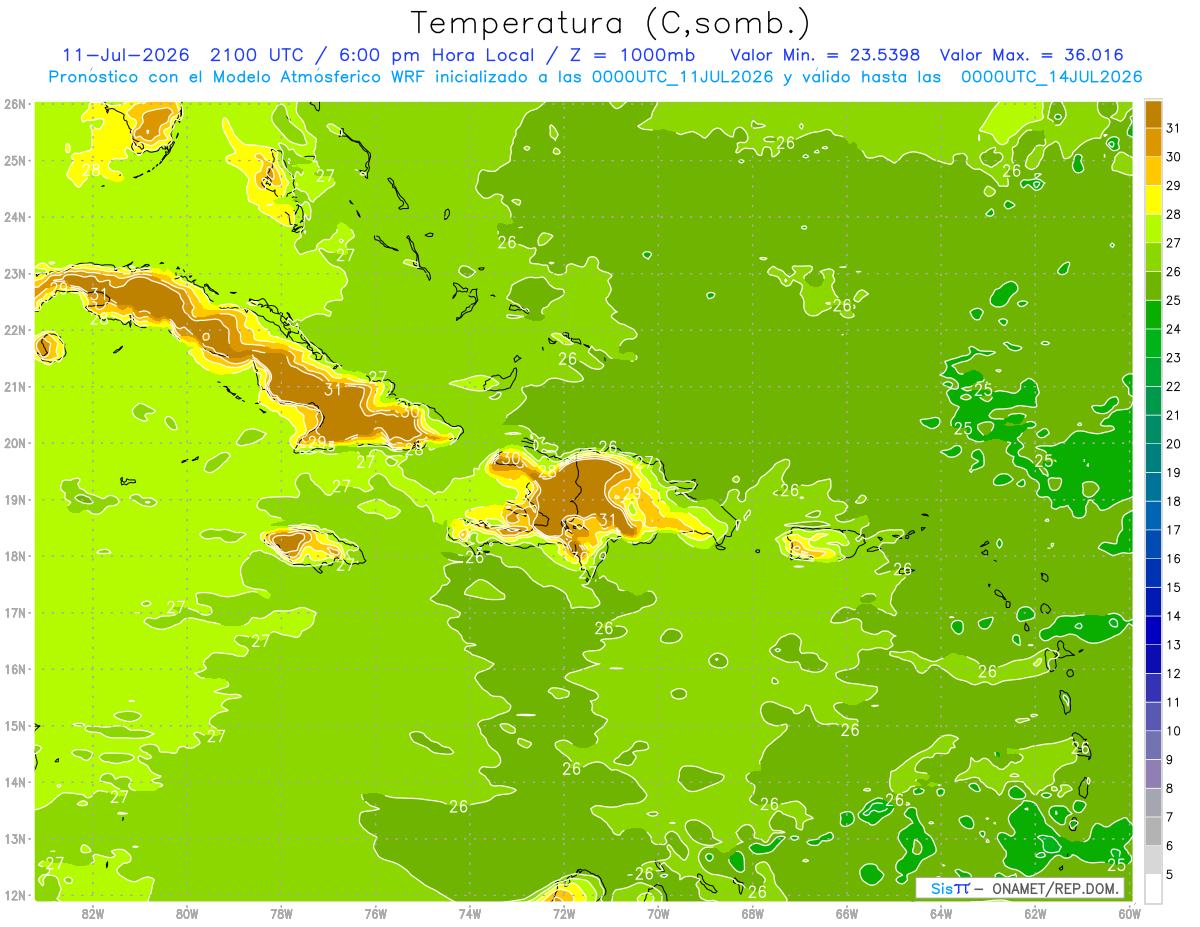Click the 'Temperatura (C,somb.)' chart title
This screenshot has width=1200, height=927.
point(610,24)
